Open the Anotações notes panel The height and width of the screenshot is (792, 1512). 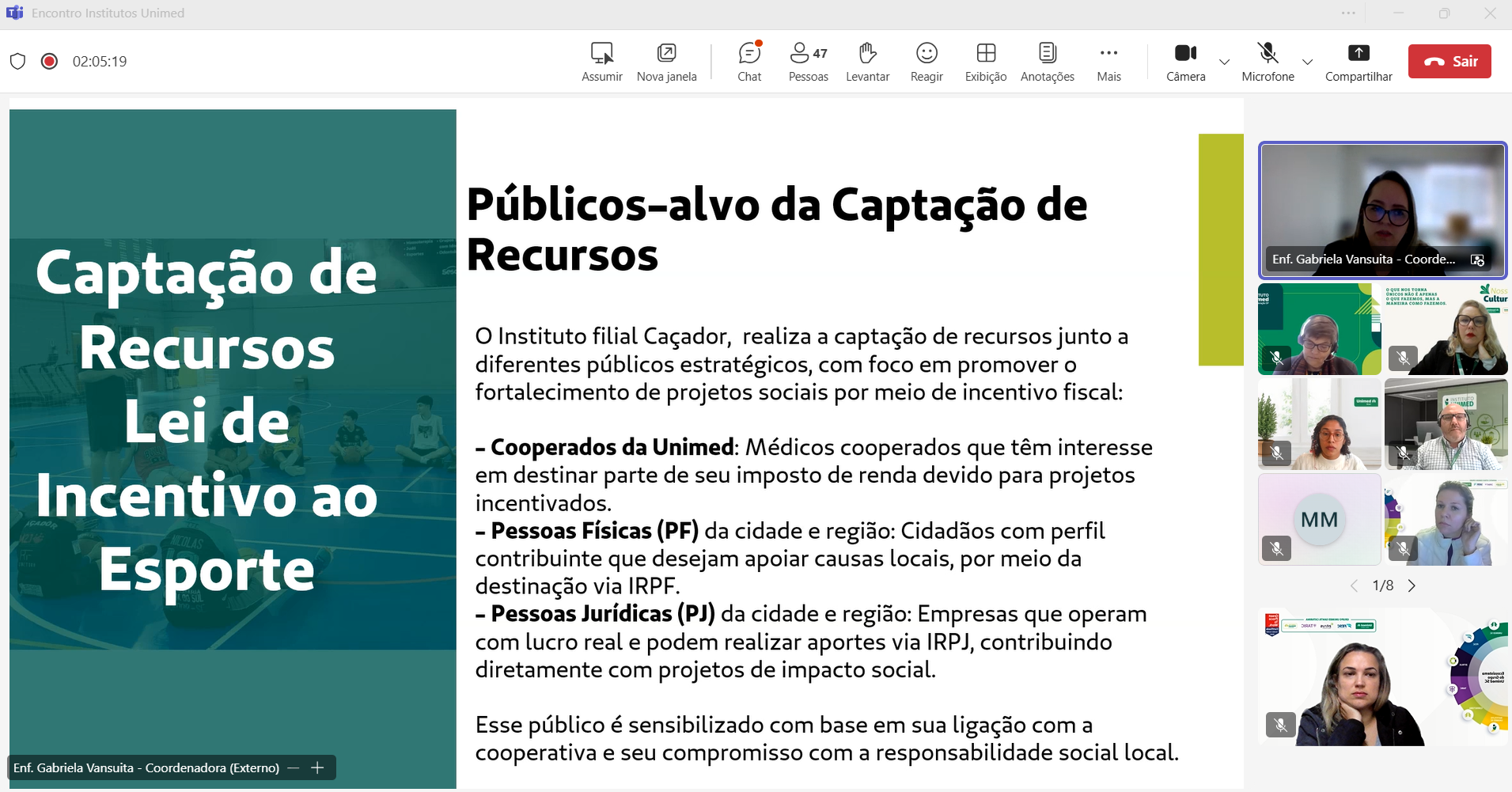click(x=1047, y=61)
